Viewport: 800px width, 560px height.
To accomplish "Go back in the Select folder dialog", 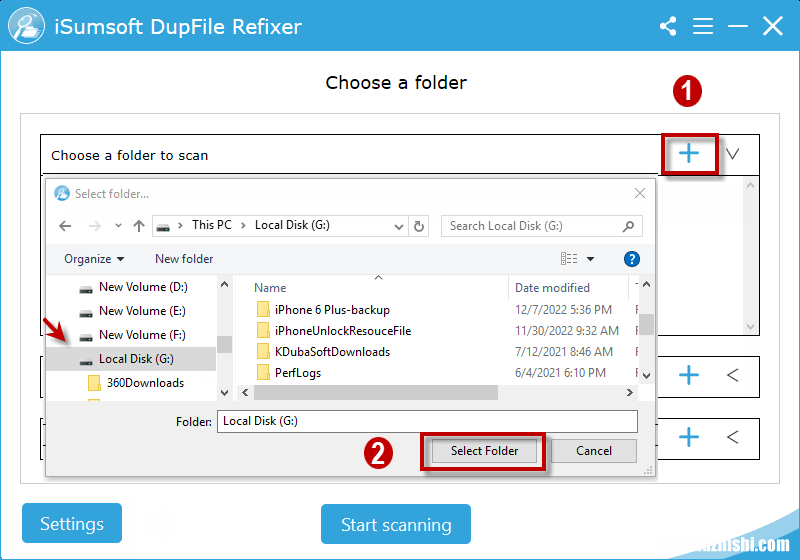I will pyautogui.click(x=65, y=226).
